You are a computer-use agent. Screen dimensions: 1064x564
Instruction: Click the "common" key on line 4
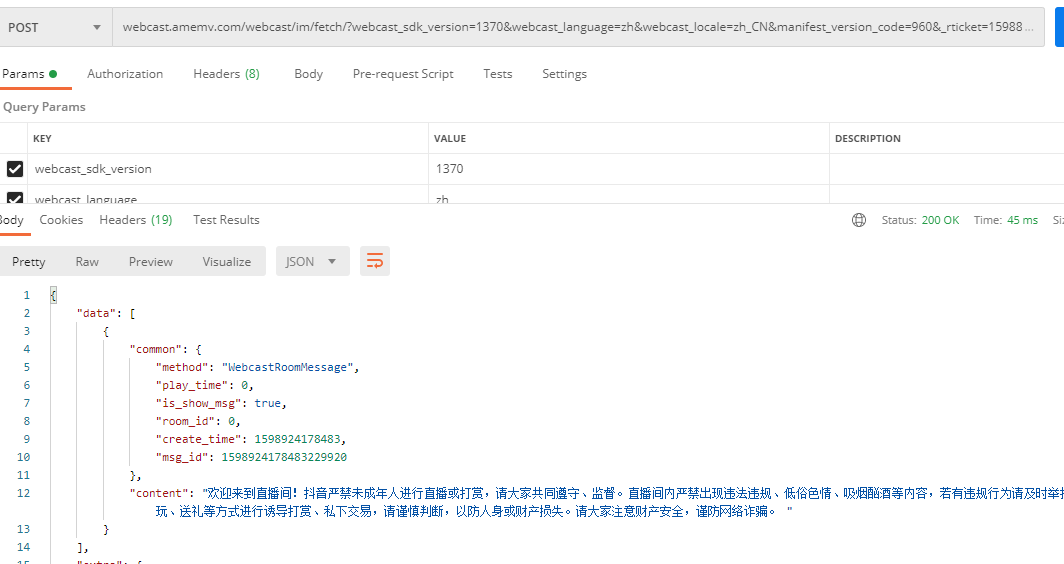[x=155, y=349]
